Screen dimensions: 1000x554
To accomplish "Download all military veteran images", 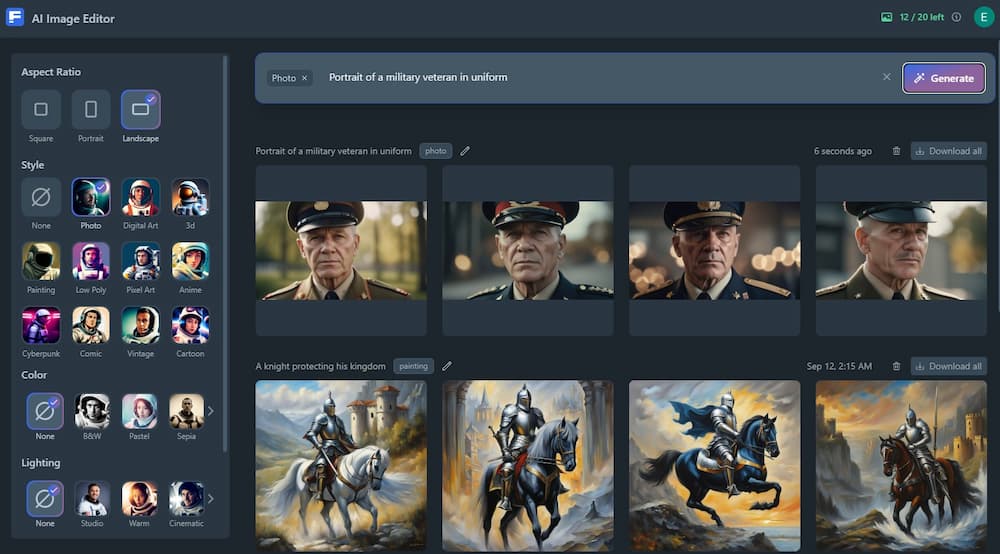I will click(948, 151).
